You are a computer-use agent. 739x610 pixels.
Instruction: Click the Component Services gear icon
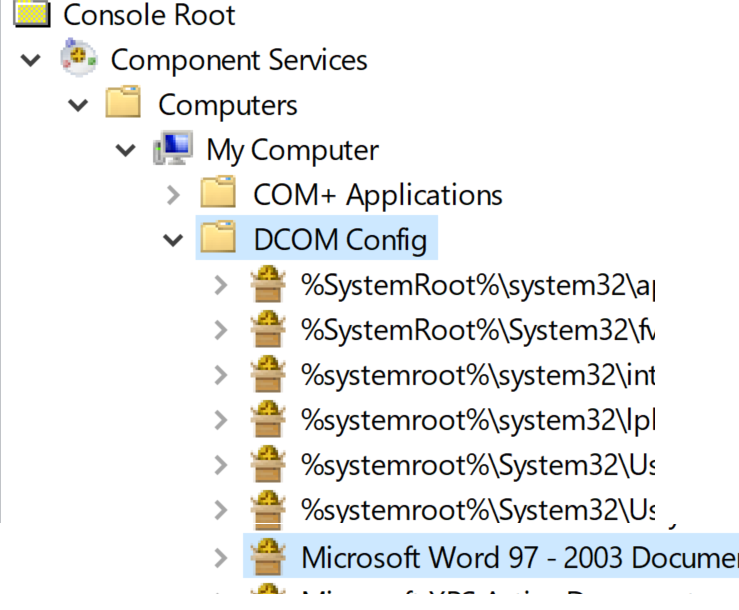pyautogui.click(x=78, y=59)
